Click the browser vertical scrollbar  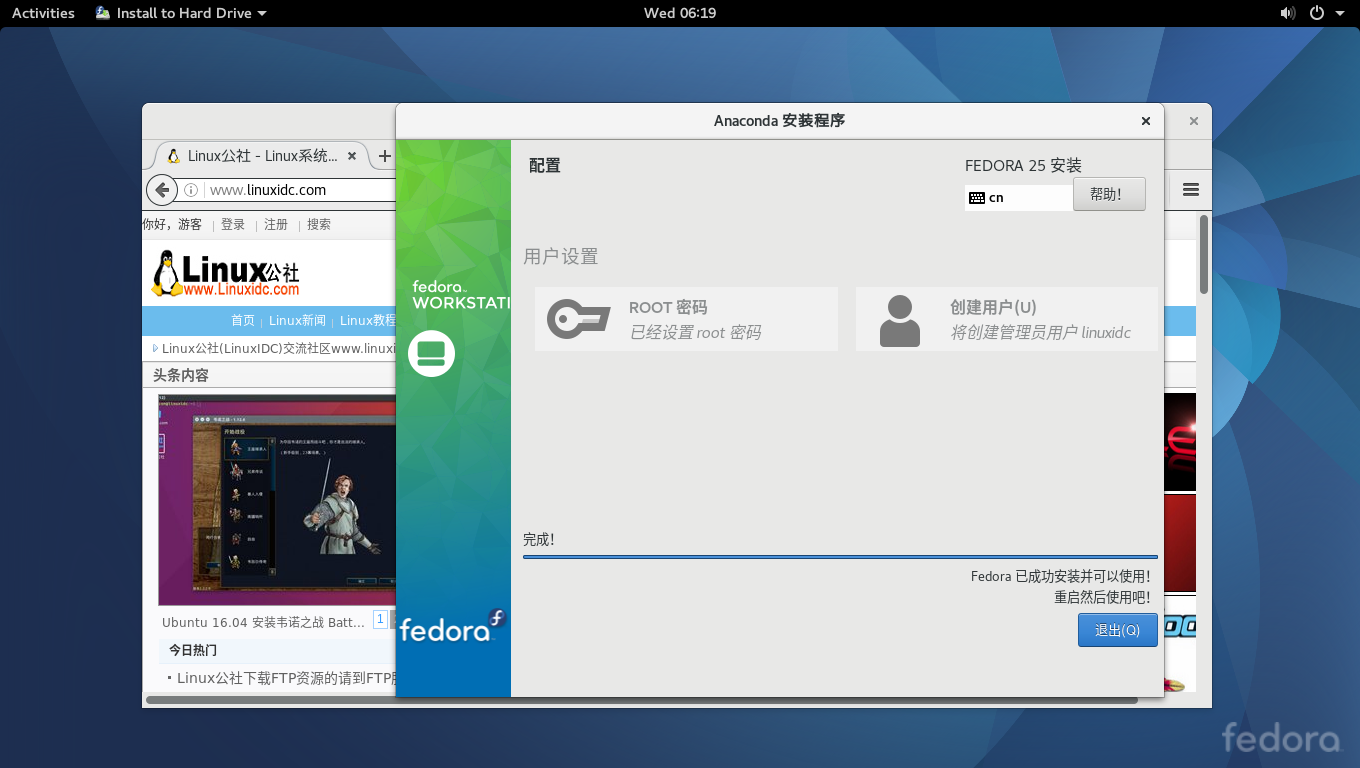click(1204, 255)
